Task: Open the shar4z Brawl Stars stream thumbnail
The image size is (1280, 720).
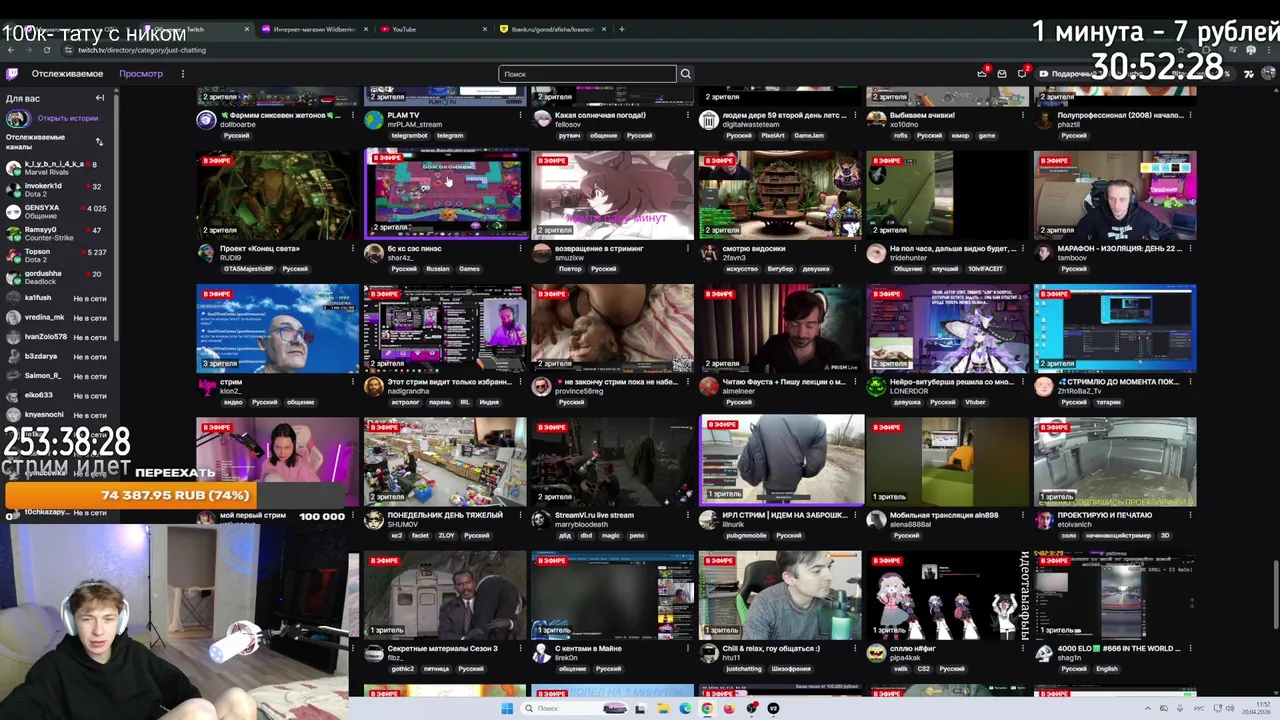Action: point(445,195)
